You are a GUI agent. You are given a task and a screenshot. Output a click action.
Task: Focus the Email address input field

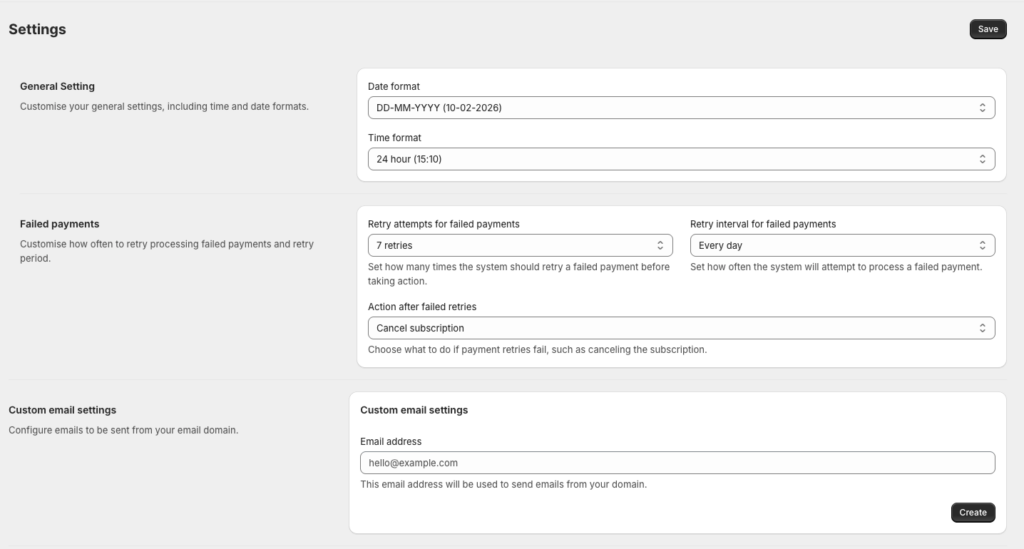(676, 463)
